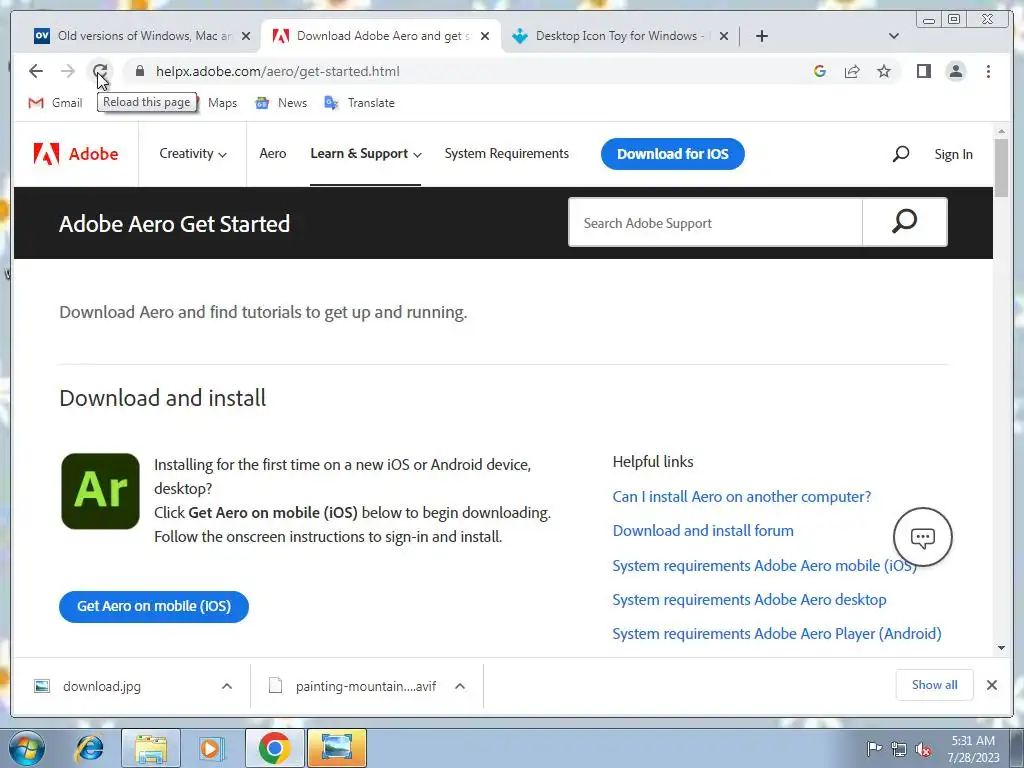Click the Action Center flag tray icon
Viewport: 1024px width, 768px height.
coord(874,748)
